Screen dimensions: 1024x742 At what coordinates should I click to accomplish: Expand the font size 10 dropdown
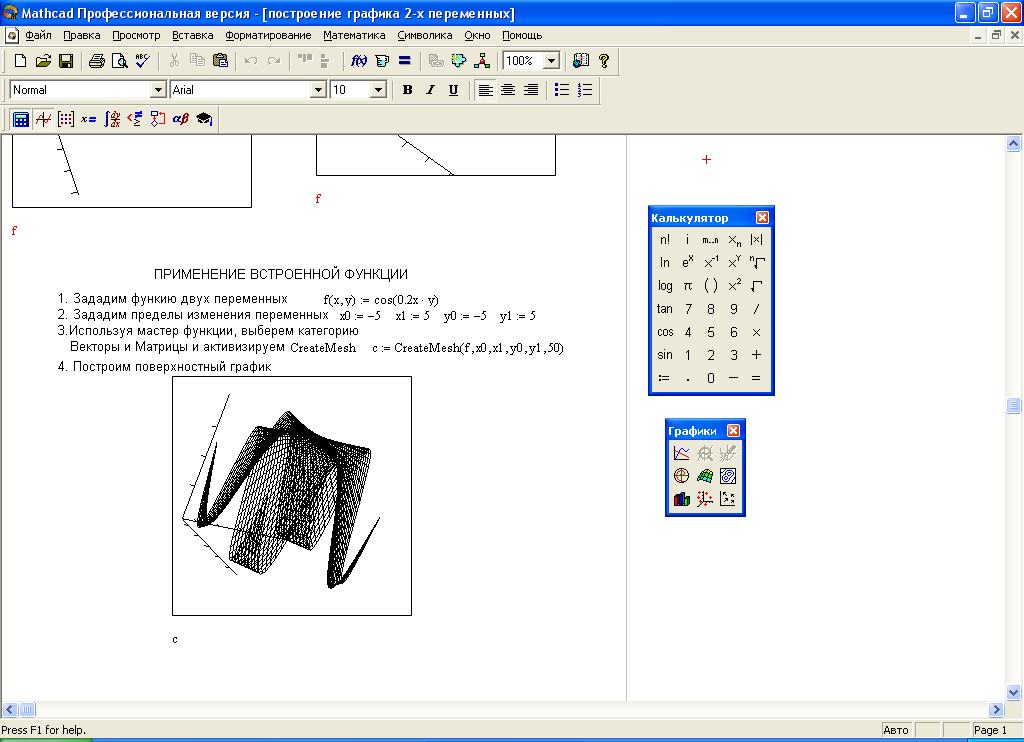[x=378, y=90]
